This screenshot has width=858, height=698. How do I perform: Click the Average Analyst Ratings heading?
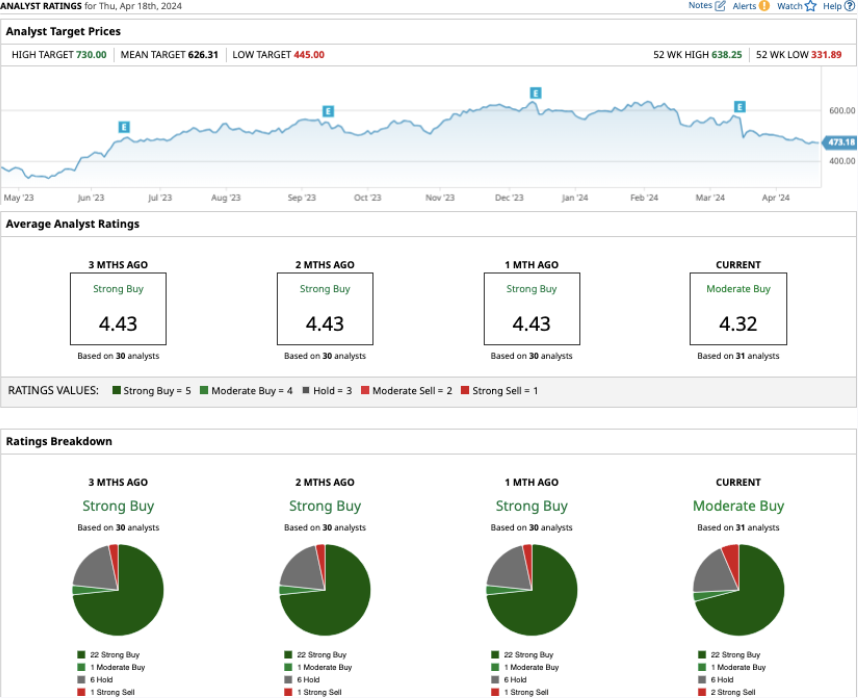73,224
